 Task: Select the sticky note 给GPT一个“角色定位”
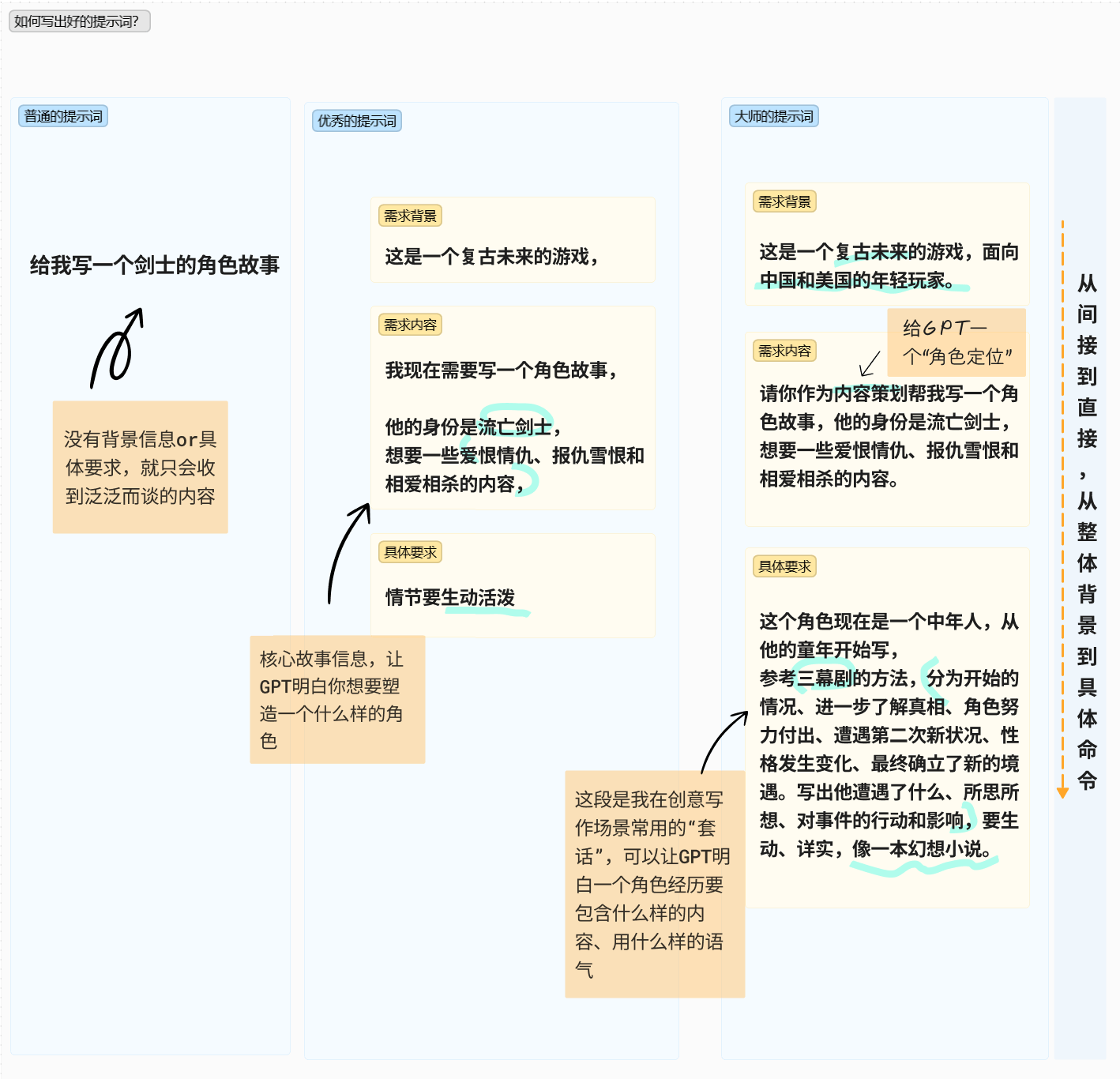[x=957, y=342]
